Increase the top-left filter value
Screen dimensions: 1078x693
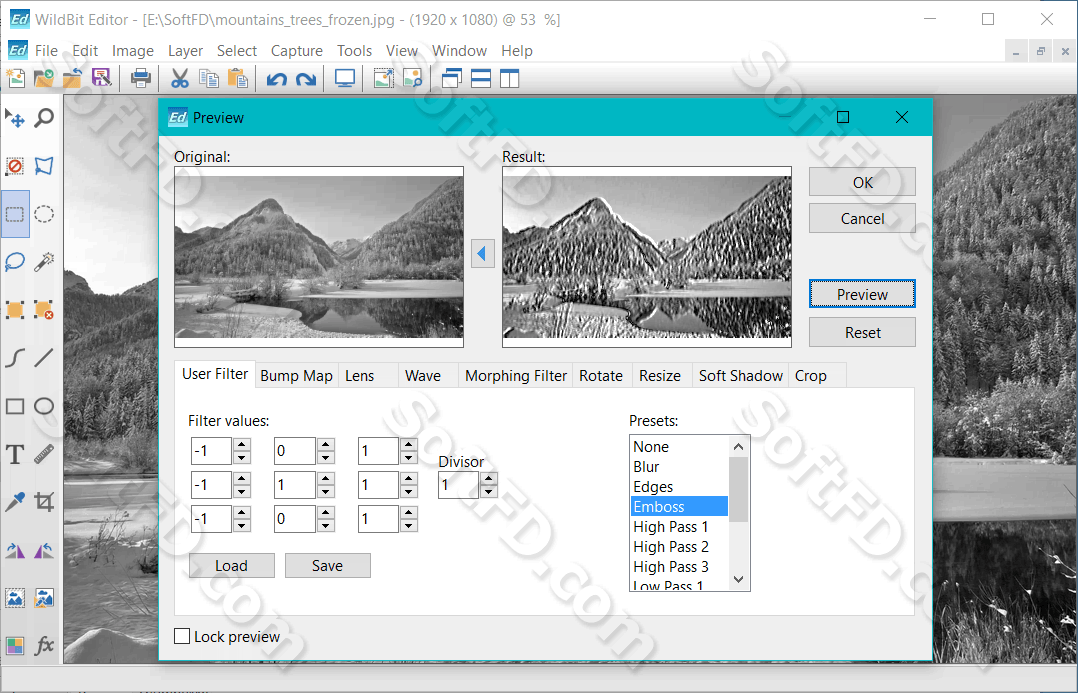tap(241, 444)
